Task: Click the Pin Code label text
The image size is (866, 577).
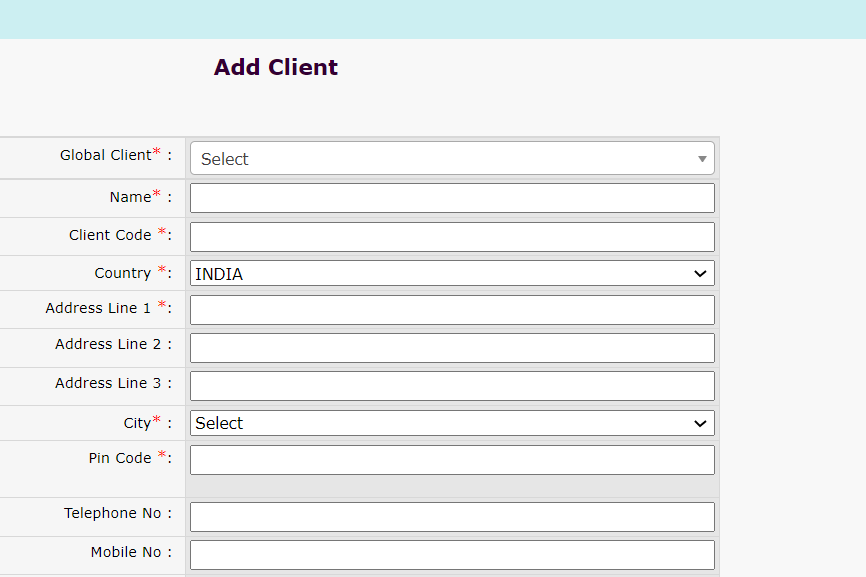Action: (120, 458)
